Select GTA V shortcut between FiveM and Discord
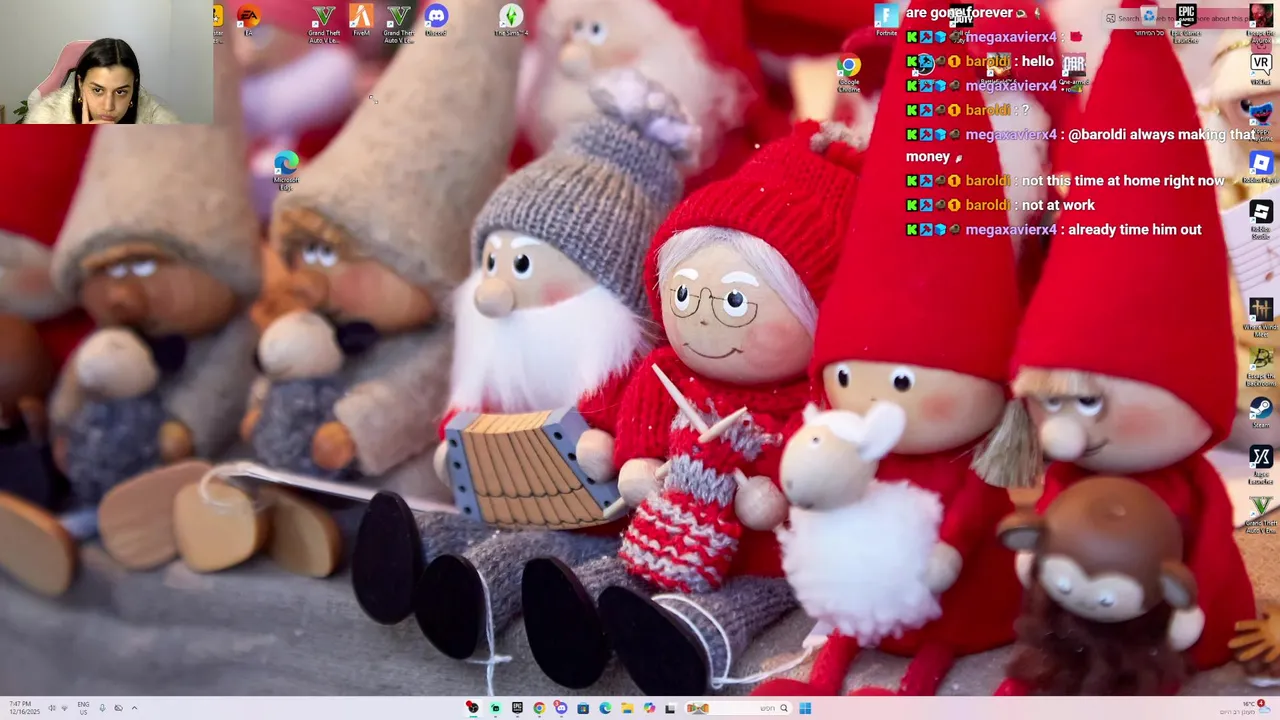The width and height of the screenshot is (1280, 720). pyautogui.click(x=398, y=22)
